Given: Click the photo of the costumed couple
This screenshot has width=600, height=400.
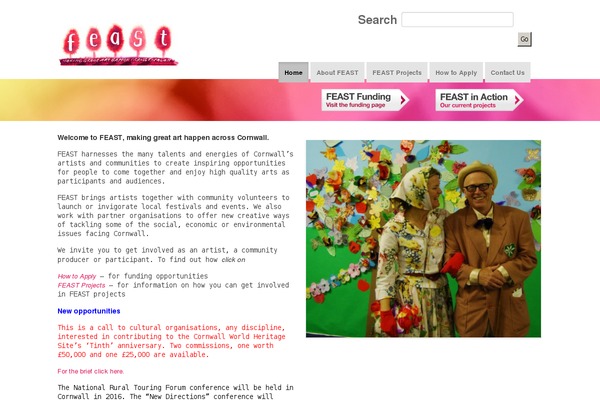Looking at the screenshot, I should tap(423, 238).
